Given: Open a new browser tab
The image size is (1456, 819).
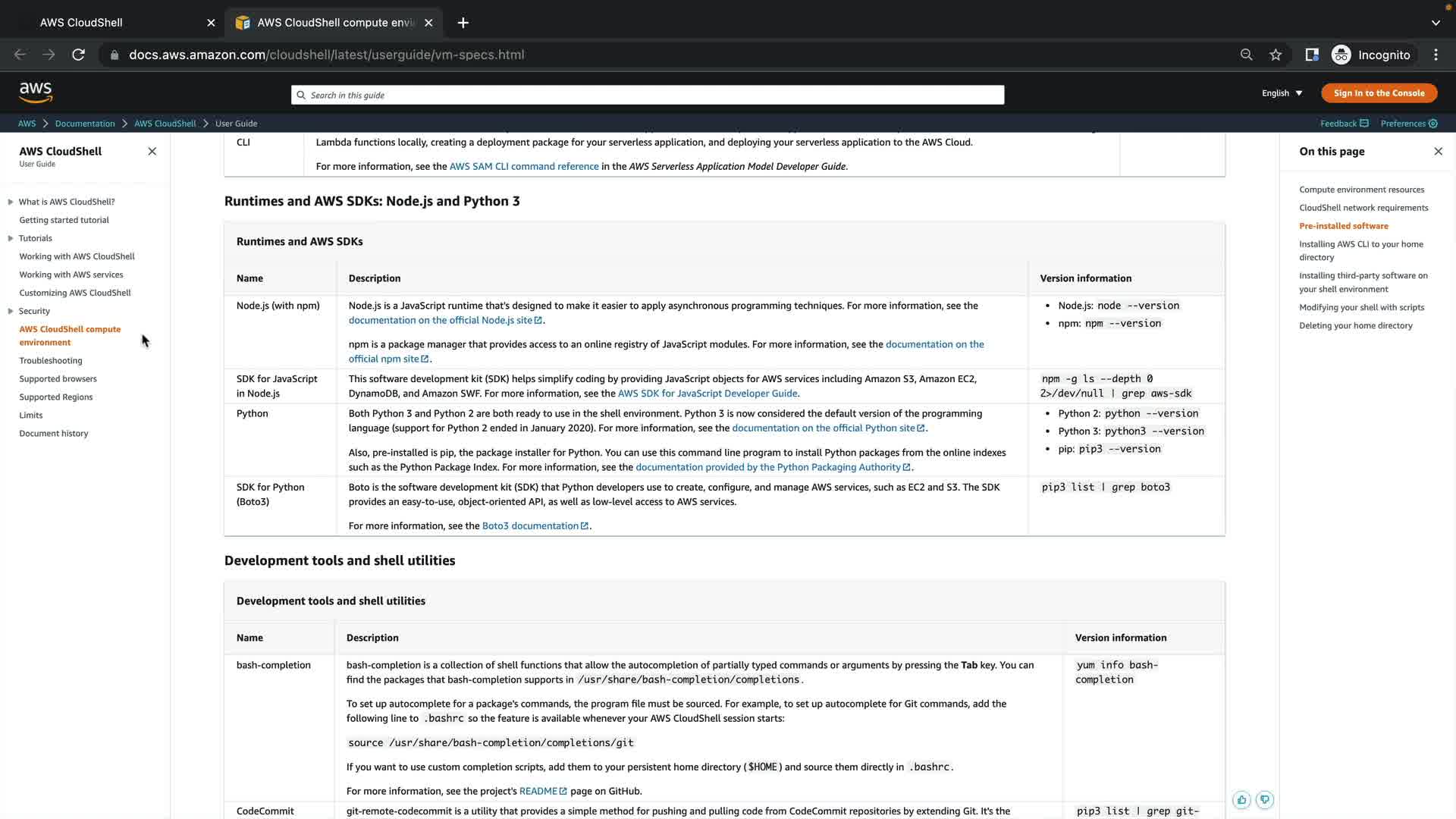Looking at the screenshot, I should click(x=463, y=23).
